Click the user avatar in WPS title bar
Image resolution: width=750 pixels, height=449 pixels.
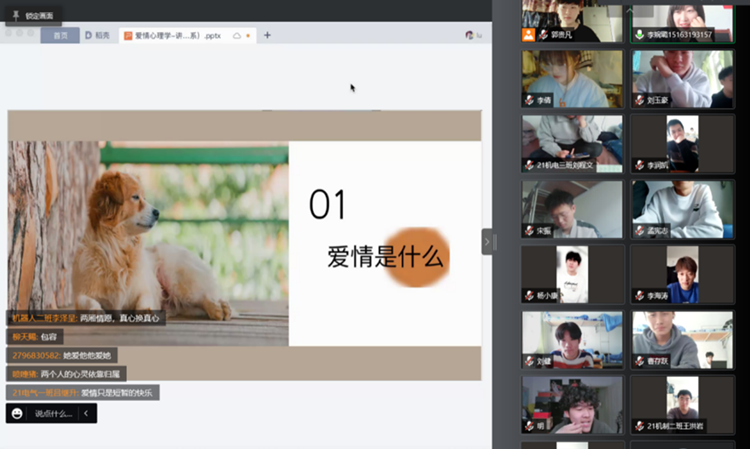click(x=470, y=35)
